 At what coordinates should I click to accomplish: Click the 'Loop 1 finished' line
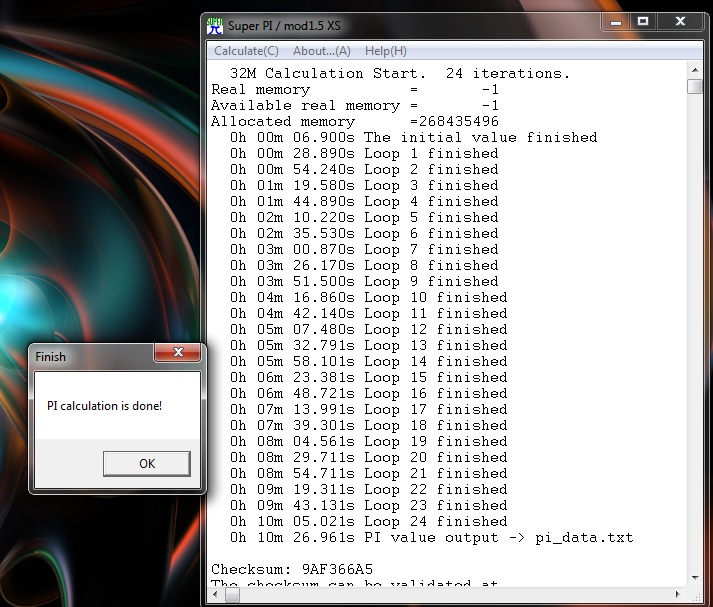(364, 153)
